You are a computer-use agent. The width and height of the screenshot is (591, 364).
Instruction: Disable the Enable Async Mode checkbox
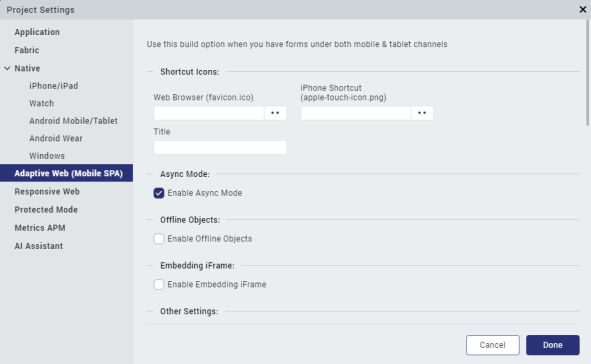point(159,193)
